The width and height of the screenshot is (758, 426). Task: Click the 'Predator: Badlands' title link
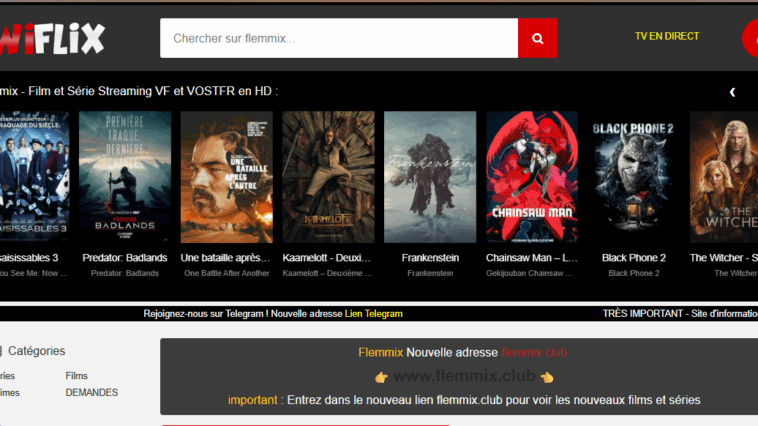pyautogui.click(x=125, y=258)
